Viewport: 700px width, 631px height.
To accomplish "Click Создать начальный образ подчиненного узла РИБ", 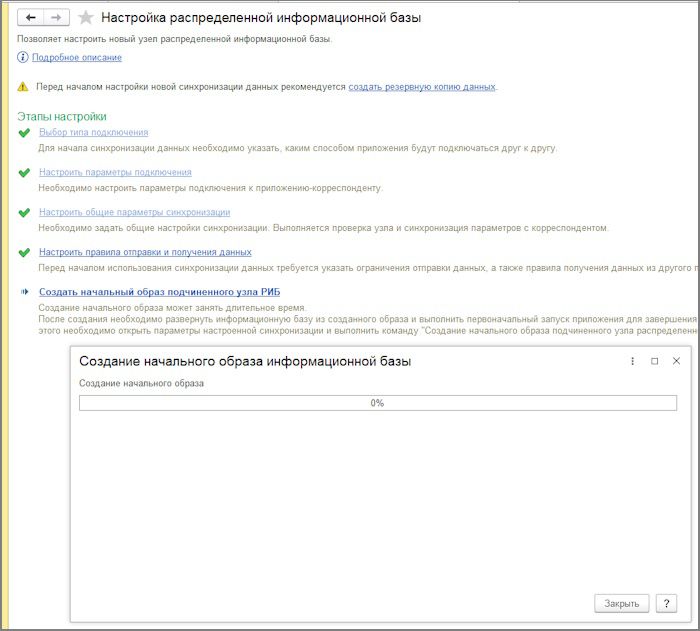I will pos(159,292).
